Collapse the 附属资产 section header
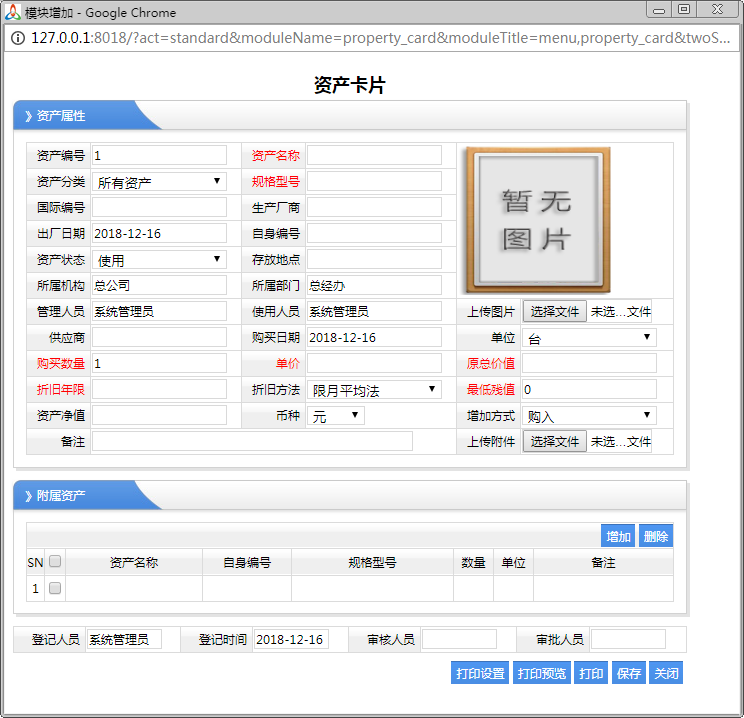 click(60, 496)
